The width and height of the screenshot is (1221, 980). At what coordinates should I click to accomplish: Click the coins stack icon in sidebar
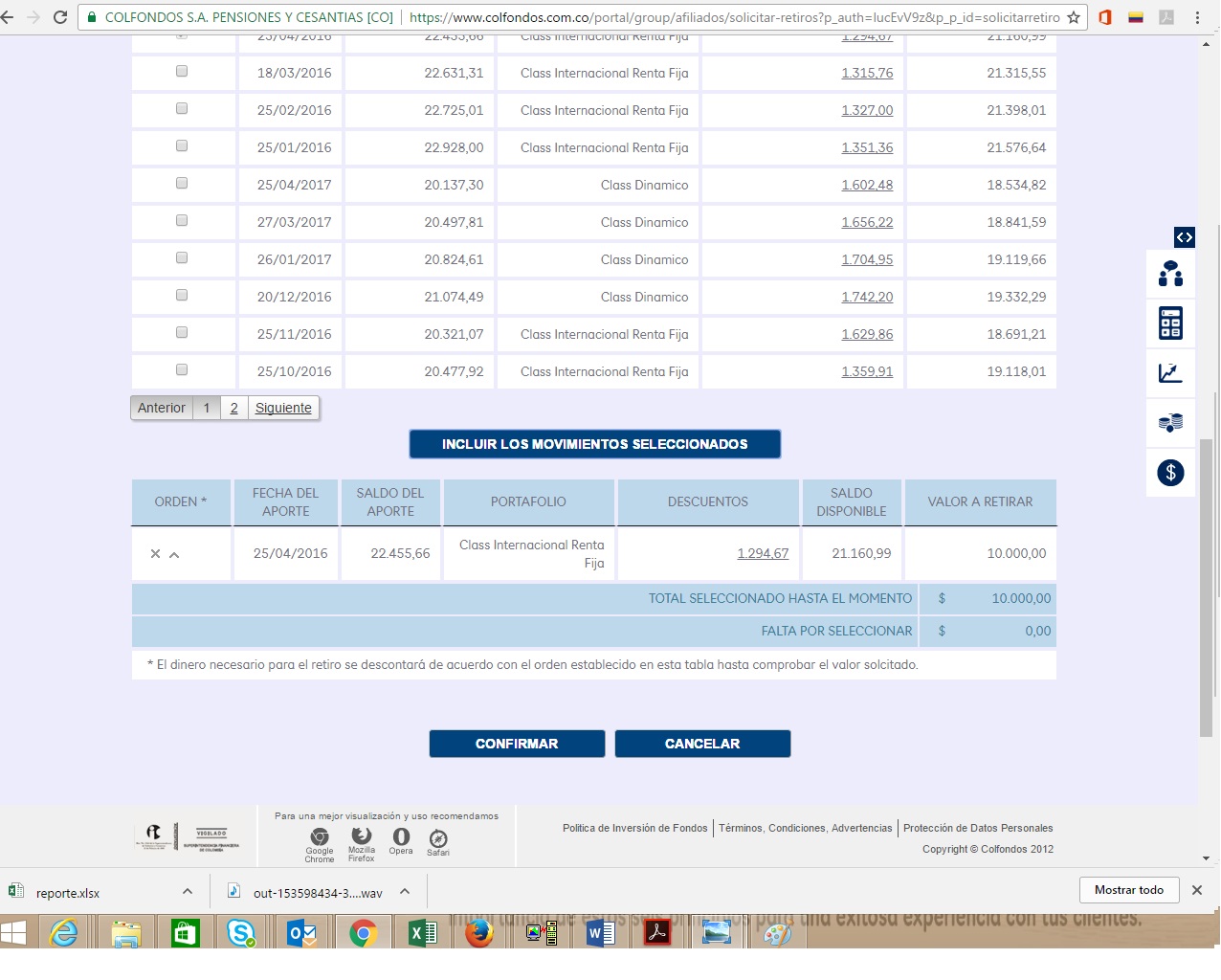1170,423
